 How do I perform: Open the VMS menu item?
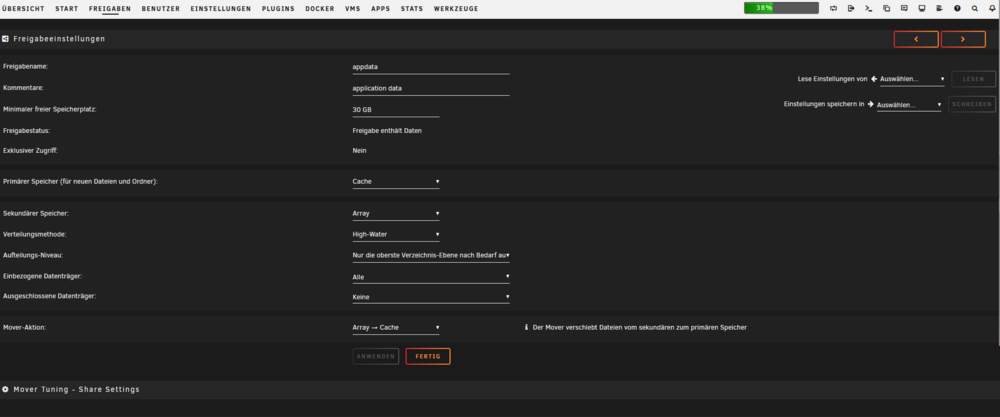[x=353, y=9]
